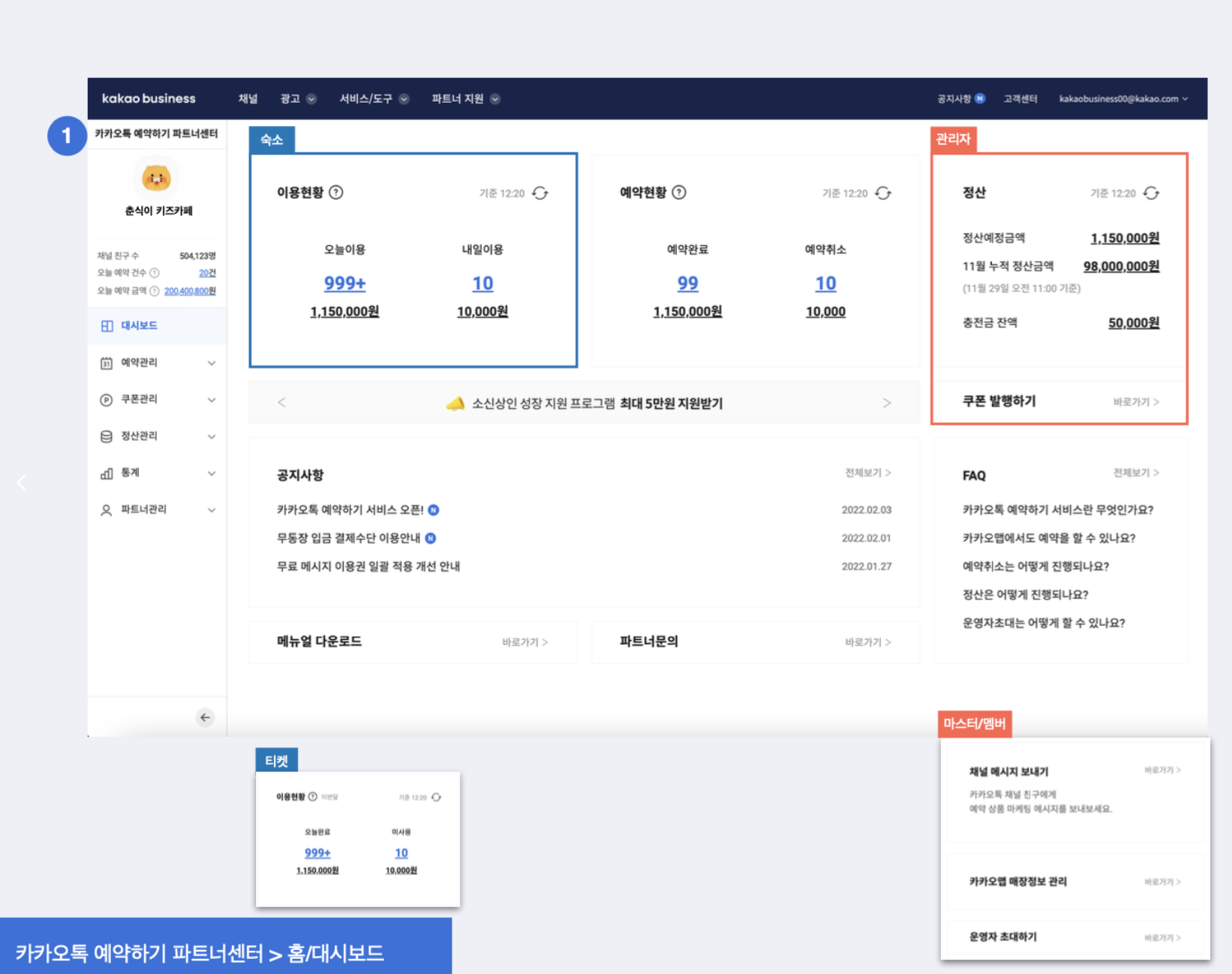Viewport: 1232px width, 974px height.
Task: Refresh the 예약현황 card data
Action: tap(883, 194)
